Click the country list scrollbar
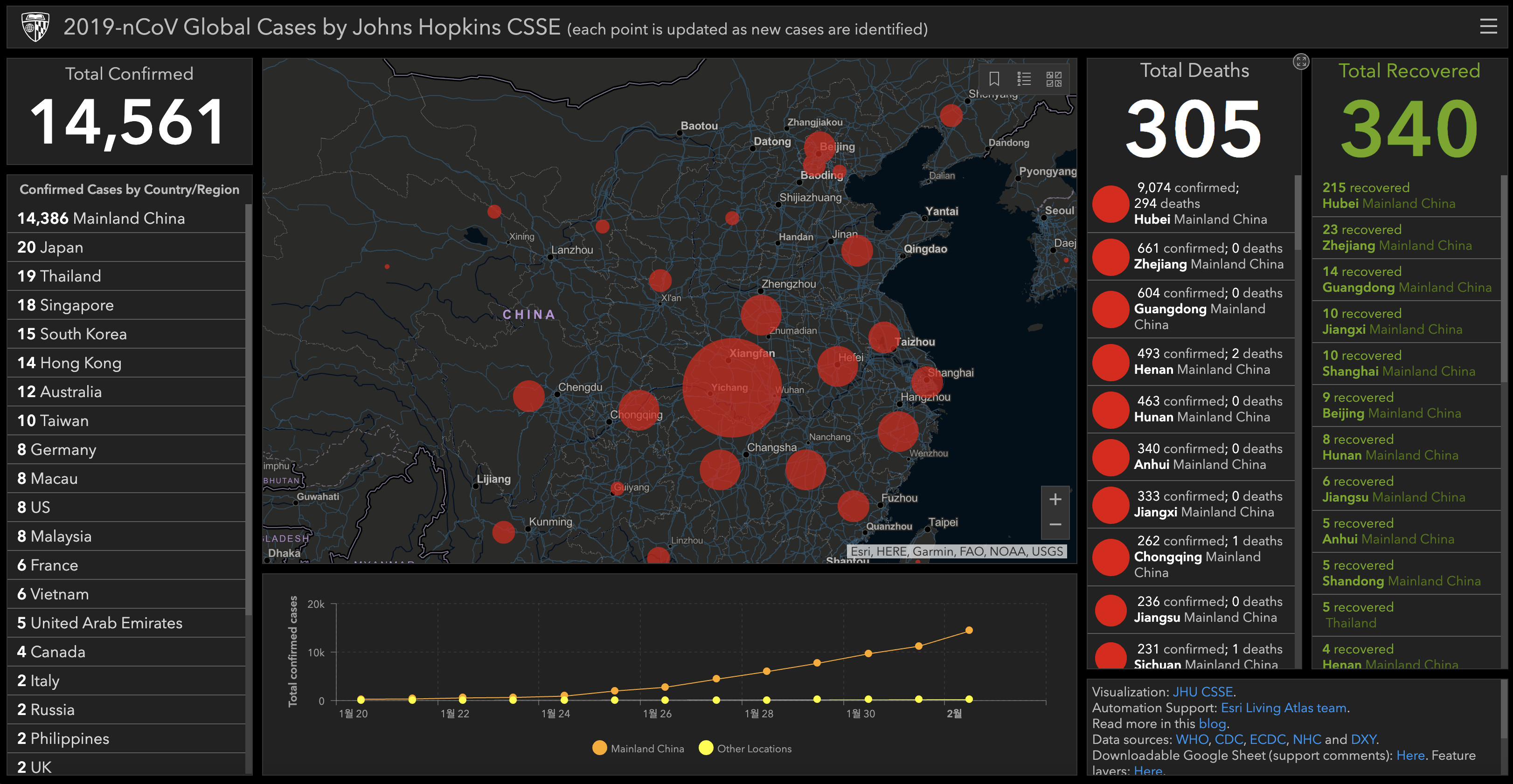This screenshot has height=784, width=1513. (x=249, y=411)
